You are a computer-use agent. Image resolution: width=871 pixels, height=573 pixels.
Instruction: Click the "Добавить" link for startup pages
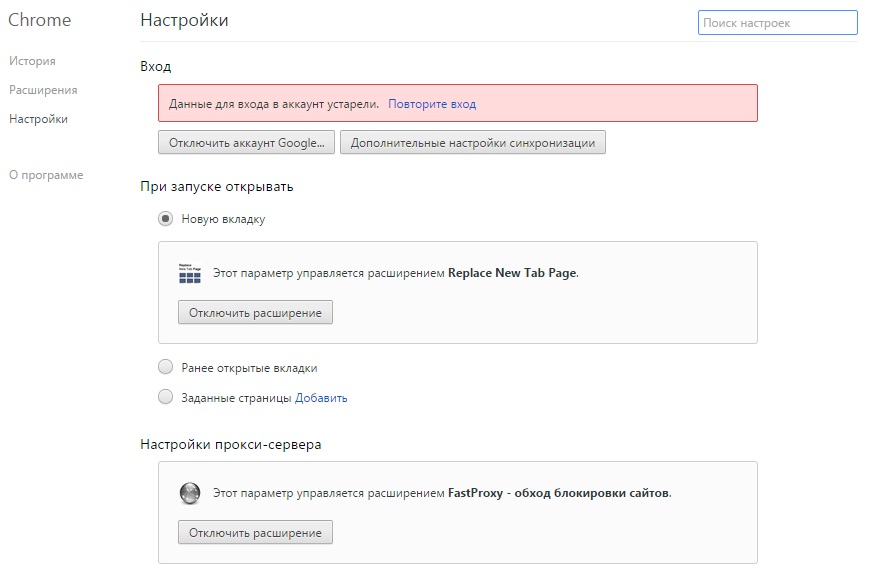click(x=321, y=398)
